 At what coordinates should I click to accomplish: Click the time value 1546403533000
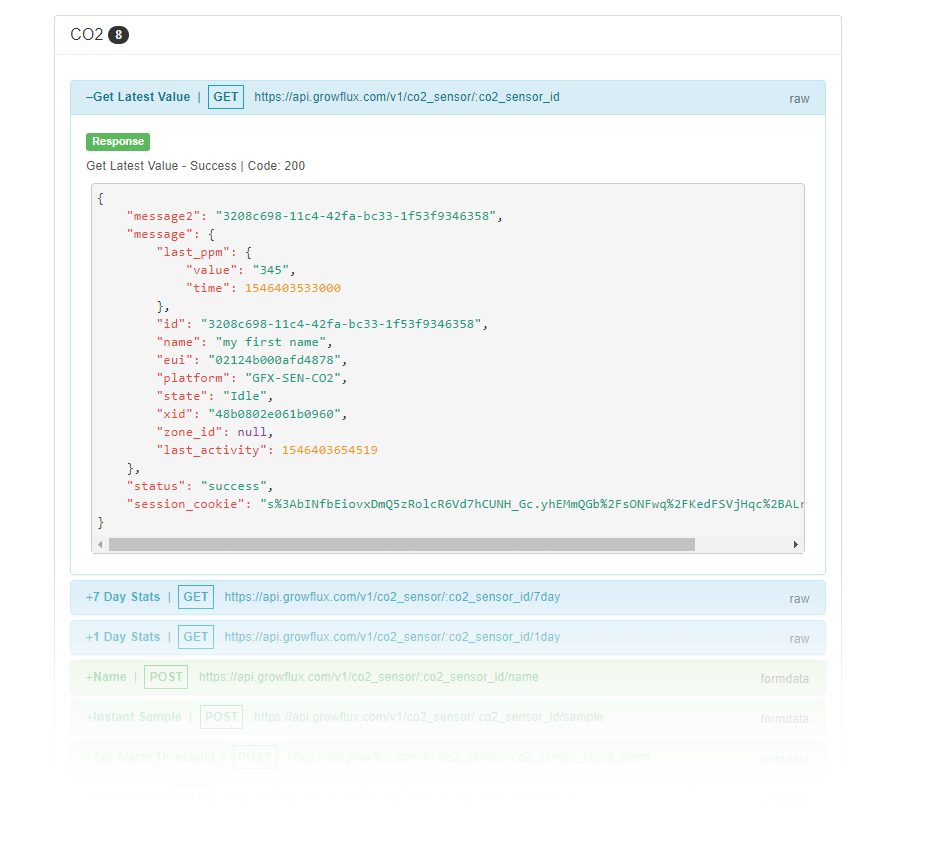coord(293,289)
